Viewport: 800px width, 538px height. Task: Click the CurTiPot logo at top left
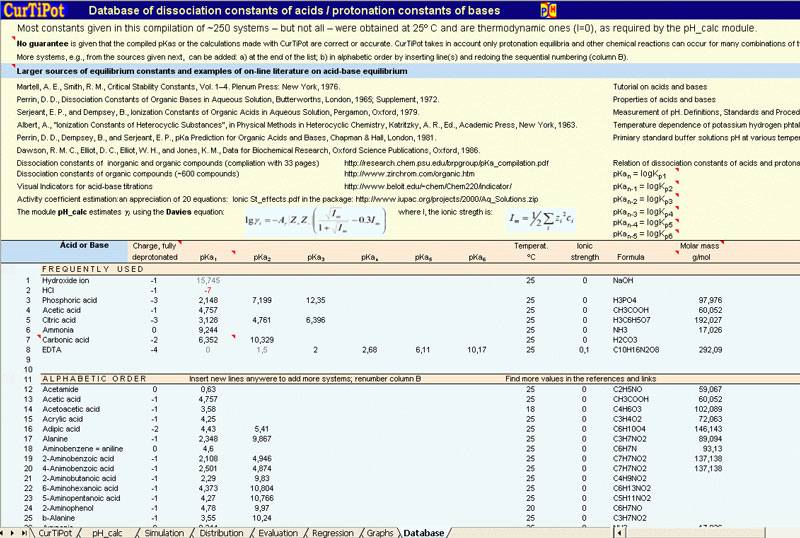(35, 10)
